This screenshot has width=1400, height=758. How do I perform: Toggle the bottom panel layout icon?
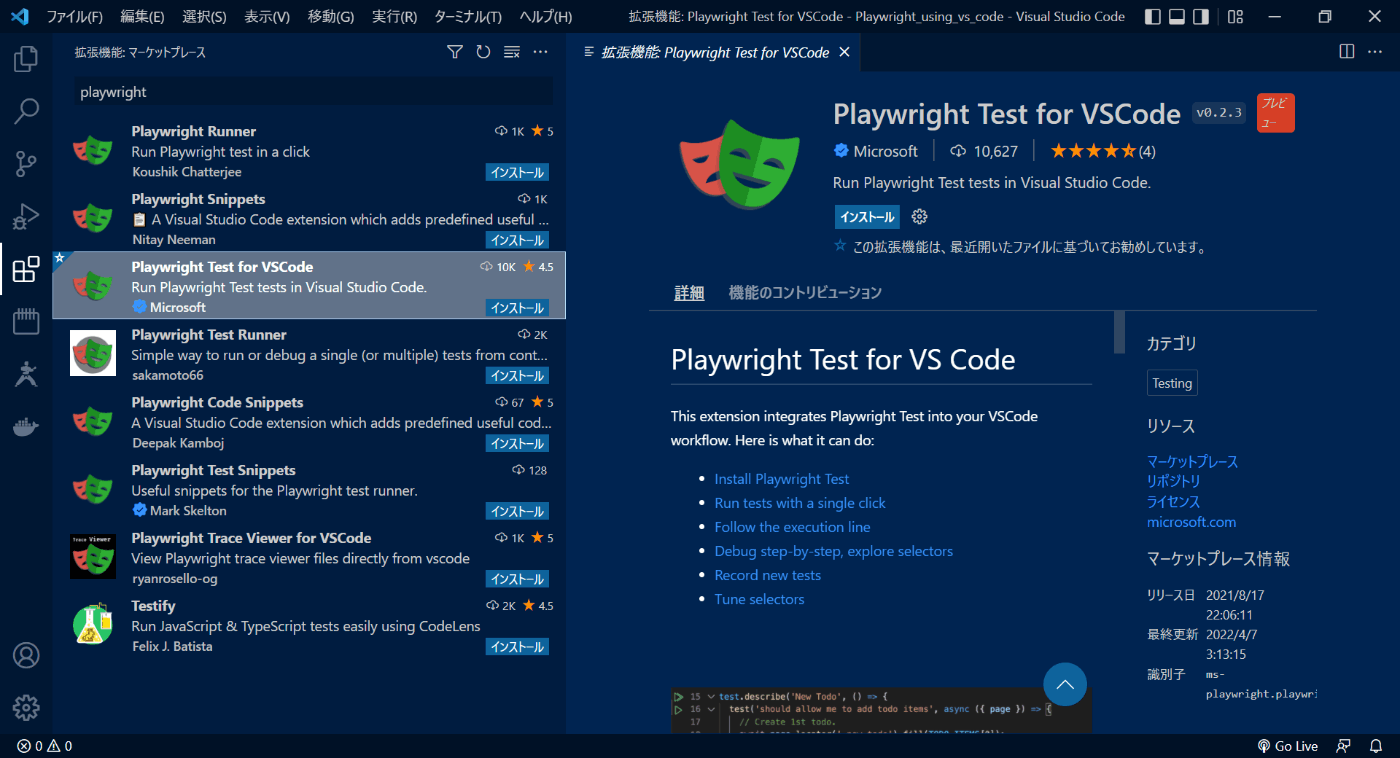(1177, 17)
